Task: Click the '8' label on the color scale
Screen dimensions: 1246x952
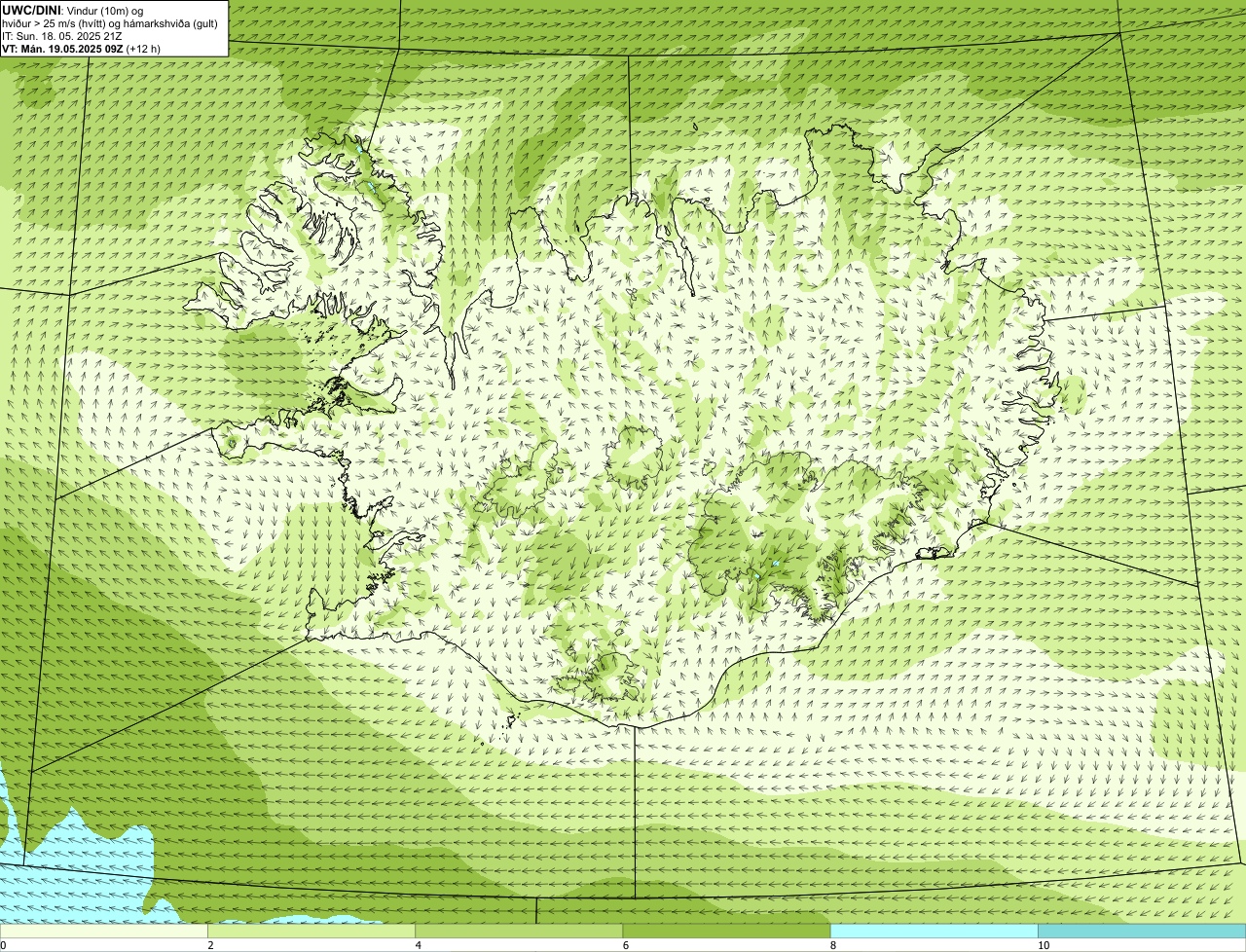Action: [x=832, y=945]
